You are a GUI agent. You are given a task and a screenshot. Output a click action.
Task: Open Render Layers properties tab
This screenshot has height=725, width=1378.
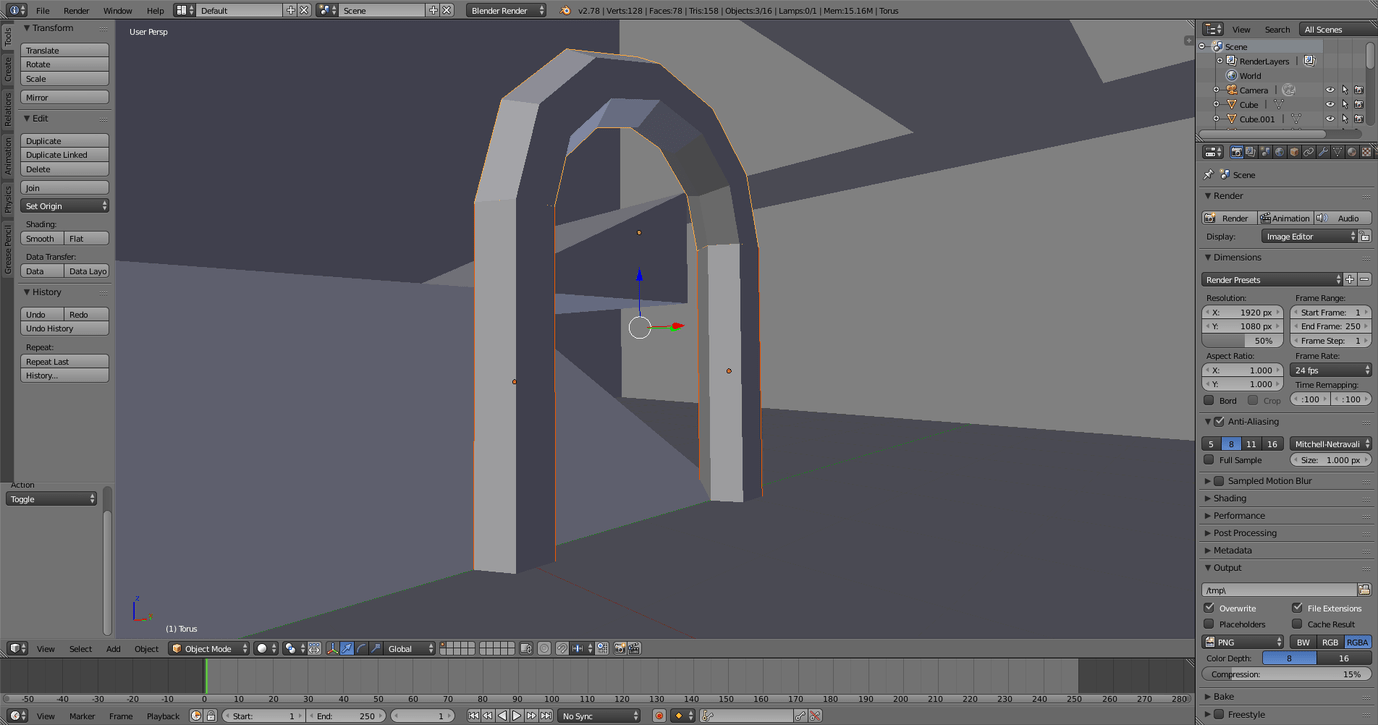[x=1251, y=151]
